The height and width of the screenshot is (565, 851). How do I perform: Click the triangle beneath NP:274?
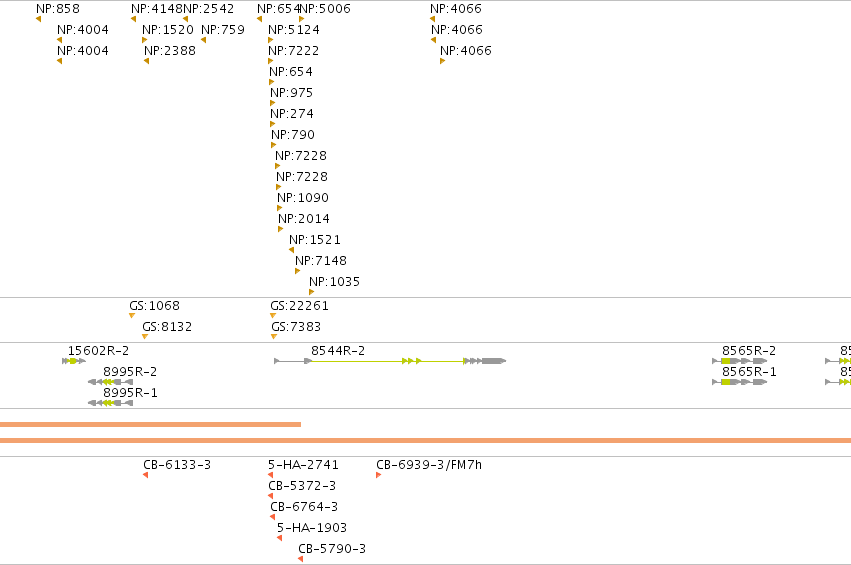click(272, 124)
